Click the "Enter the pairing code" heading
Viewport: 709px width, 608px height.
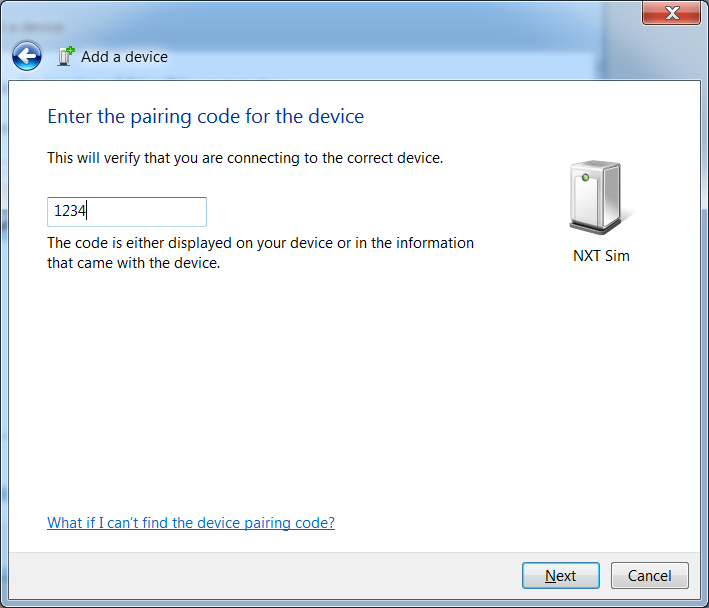pos(206,117)
